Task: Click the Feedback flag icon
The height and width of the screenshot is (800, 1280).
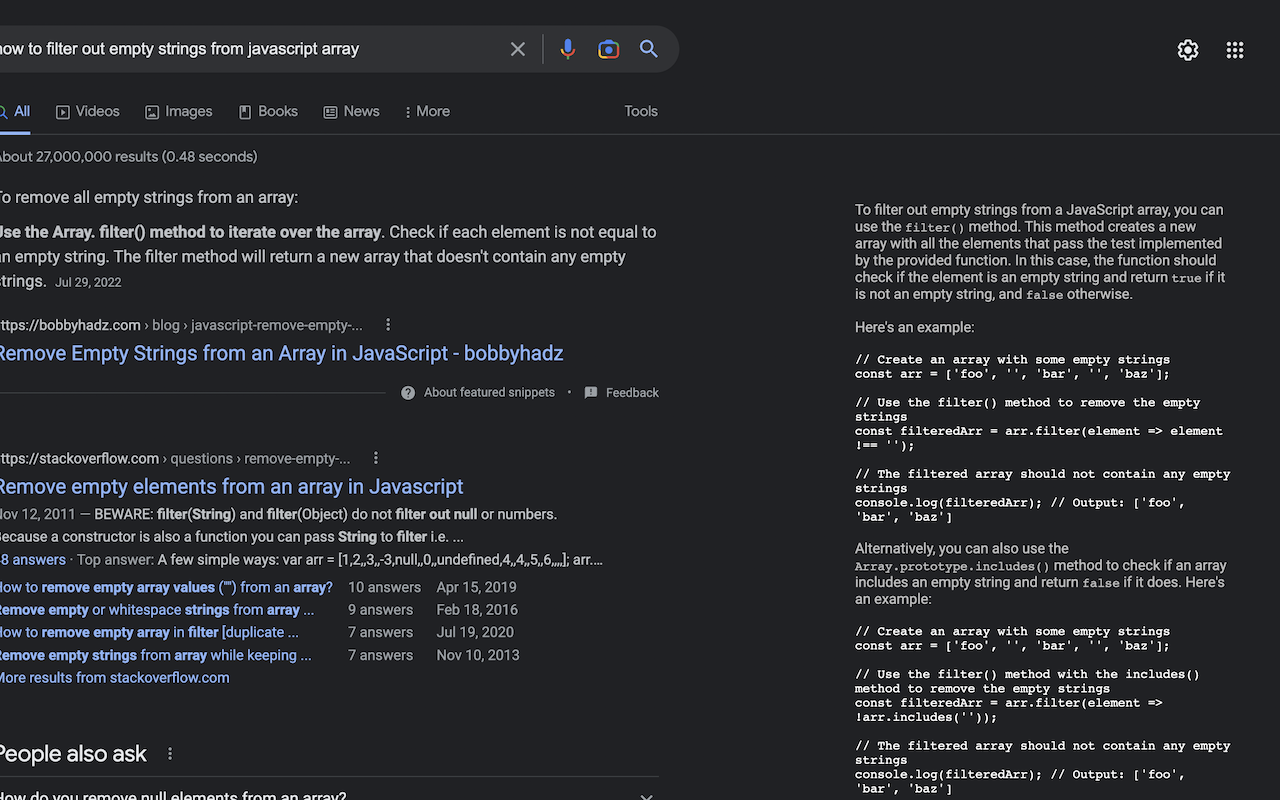Action: tap(591, 393)
